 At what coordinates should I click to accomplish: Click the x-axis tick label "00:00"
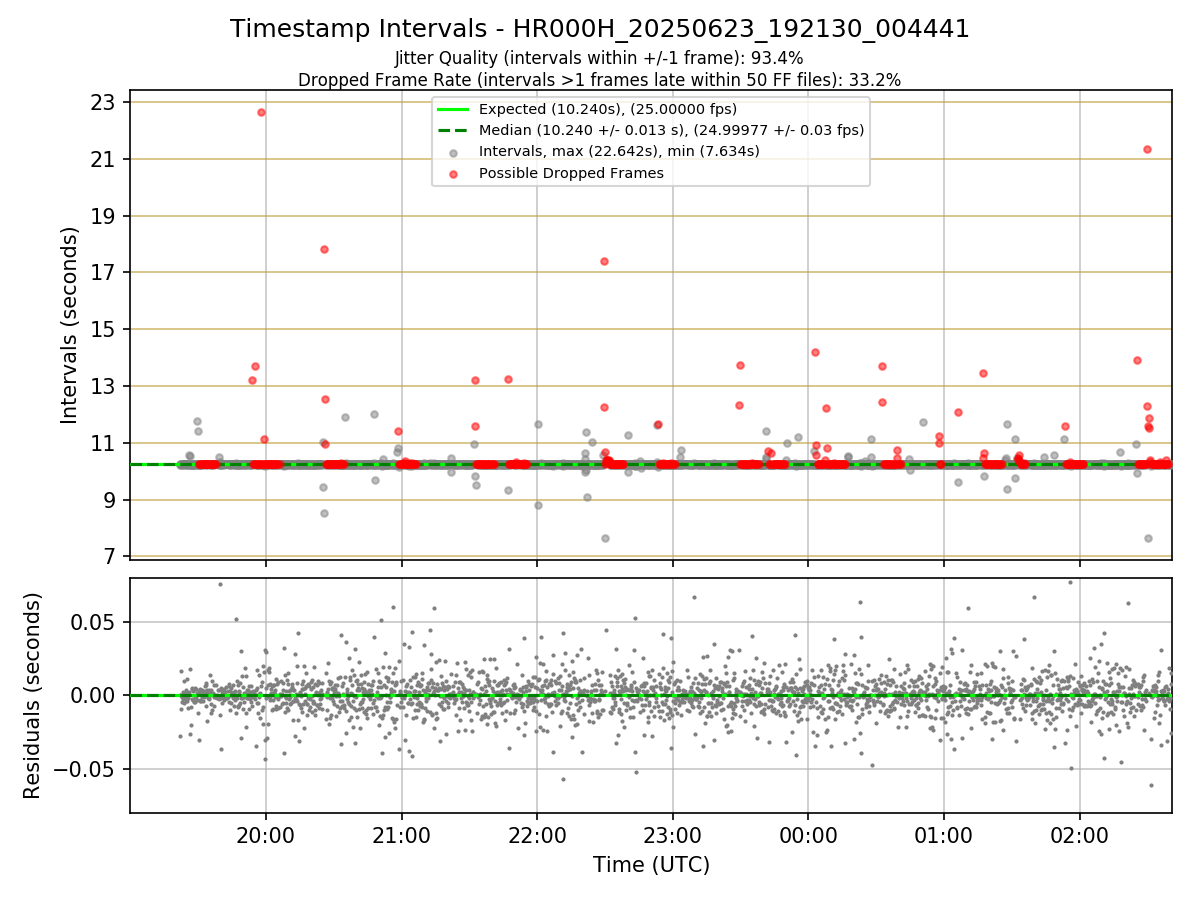click(808, 836)
